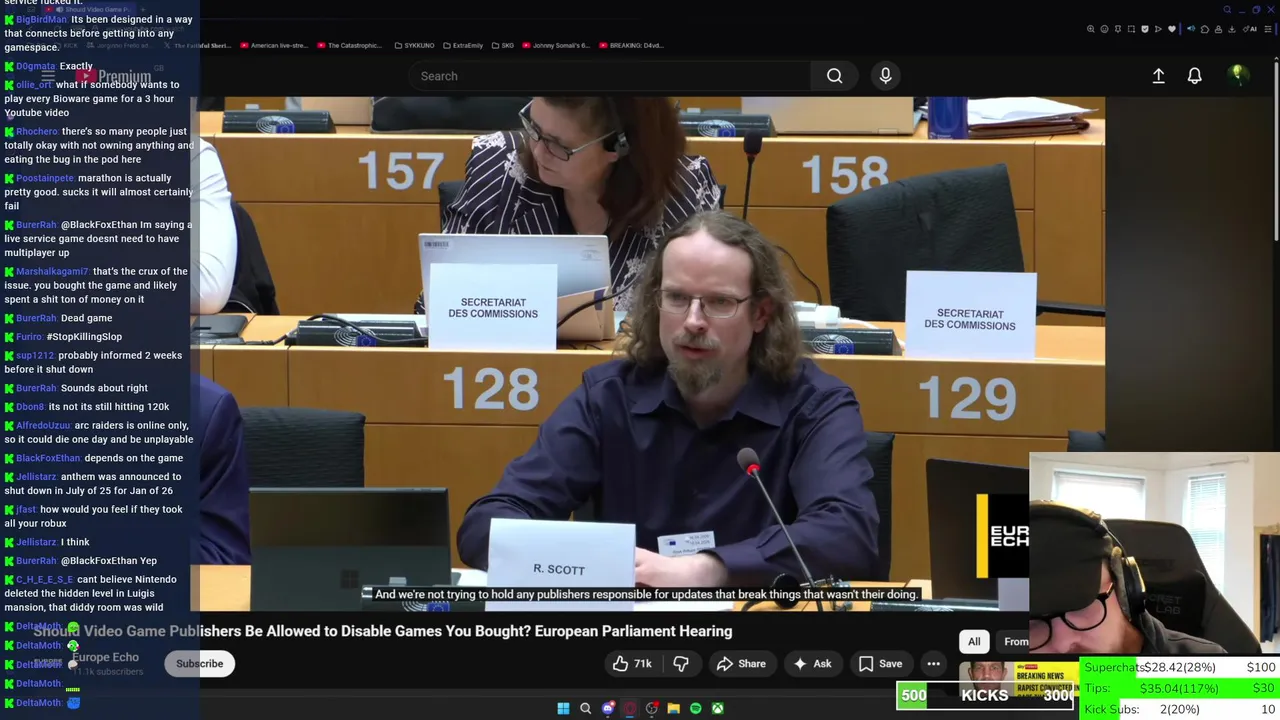The height and width of the screenshot is (720, 1280).
Task: Open the browser zoom magnifier icon
Action: pyautogui.click(x=1091, y=29)
